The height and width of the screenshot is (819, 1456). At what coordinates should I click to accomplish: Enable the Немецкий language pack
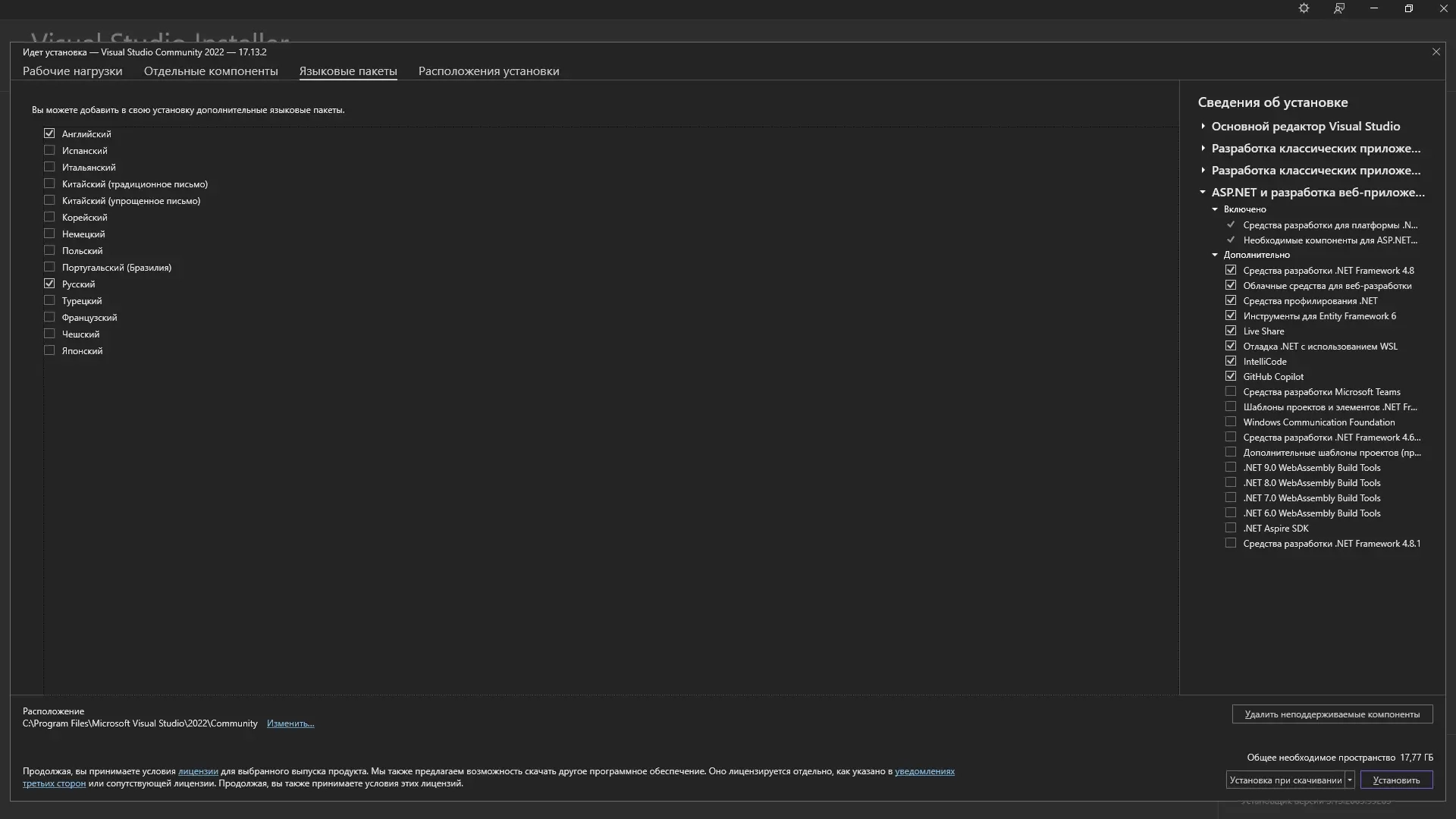[x=49, y=234]
